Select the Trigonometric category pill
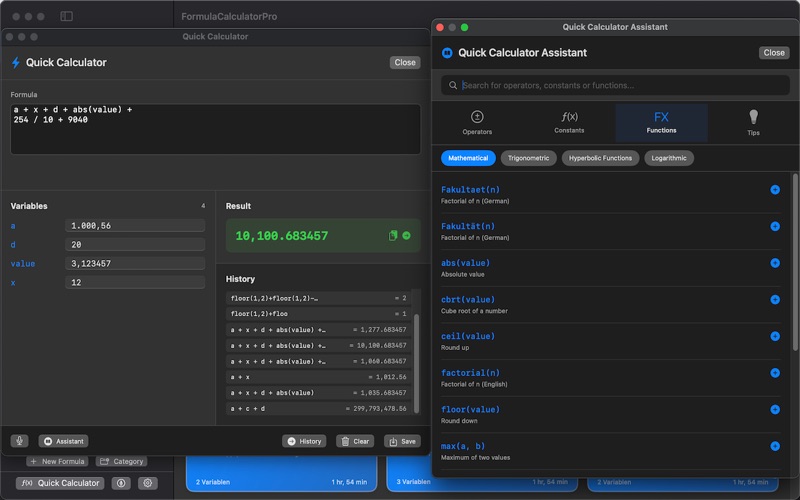Screen dimensions: 800x500 [x=529, y=158]
